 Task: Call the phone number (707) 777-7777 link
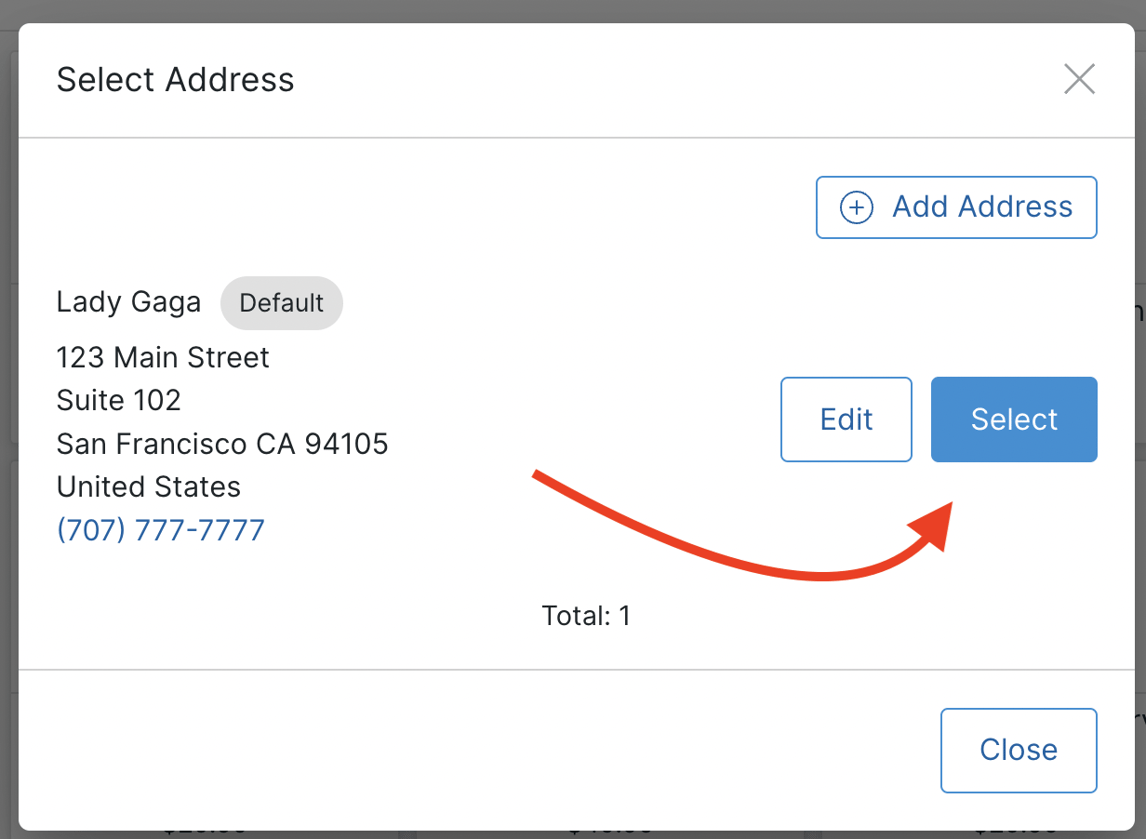pyautogui.click(x=160, y=529)
